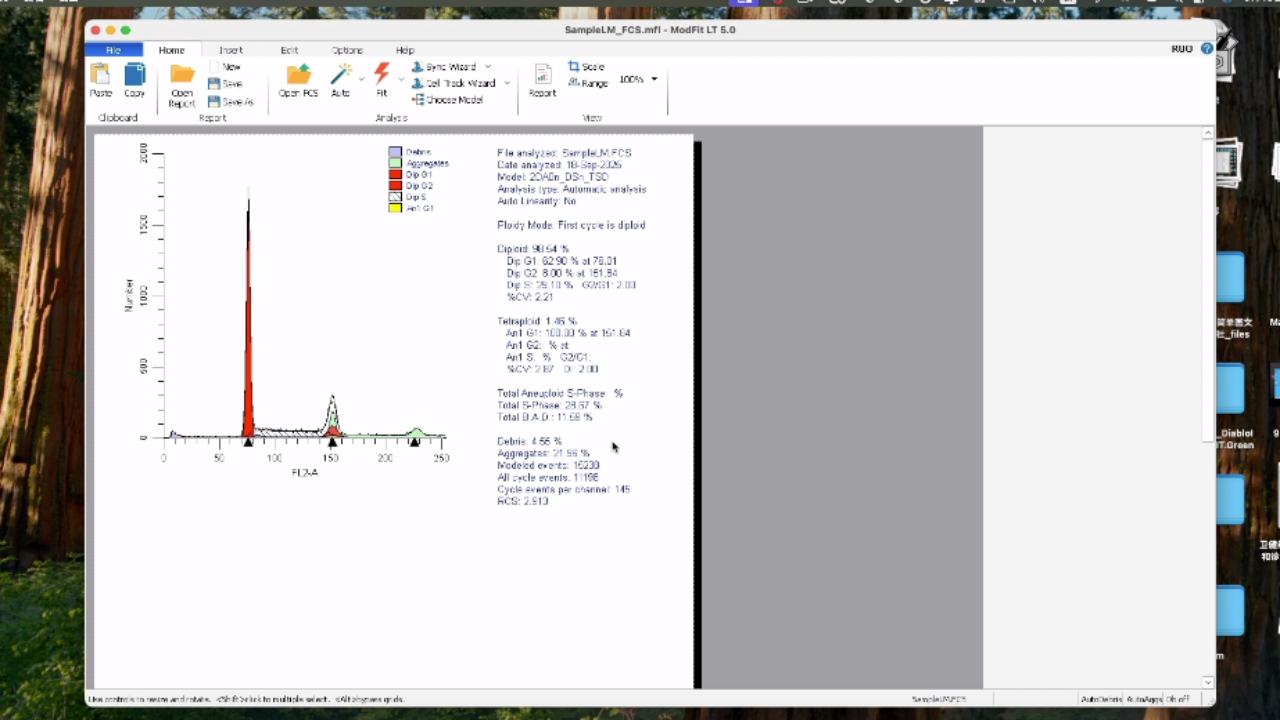Click the Open FCS folder icon

click(x=298, y=75)
